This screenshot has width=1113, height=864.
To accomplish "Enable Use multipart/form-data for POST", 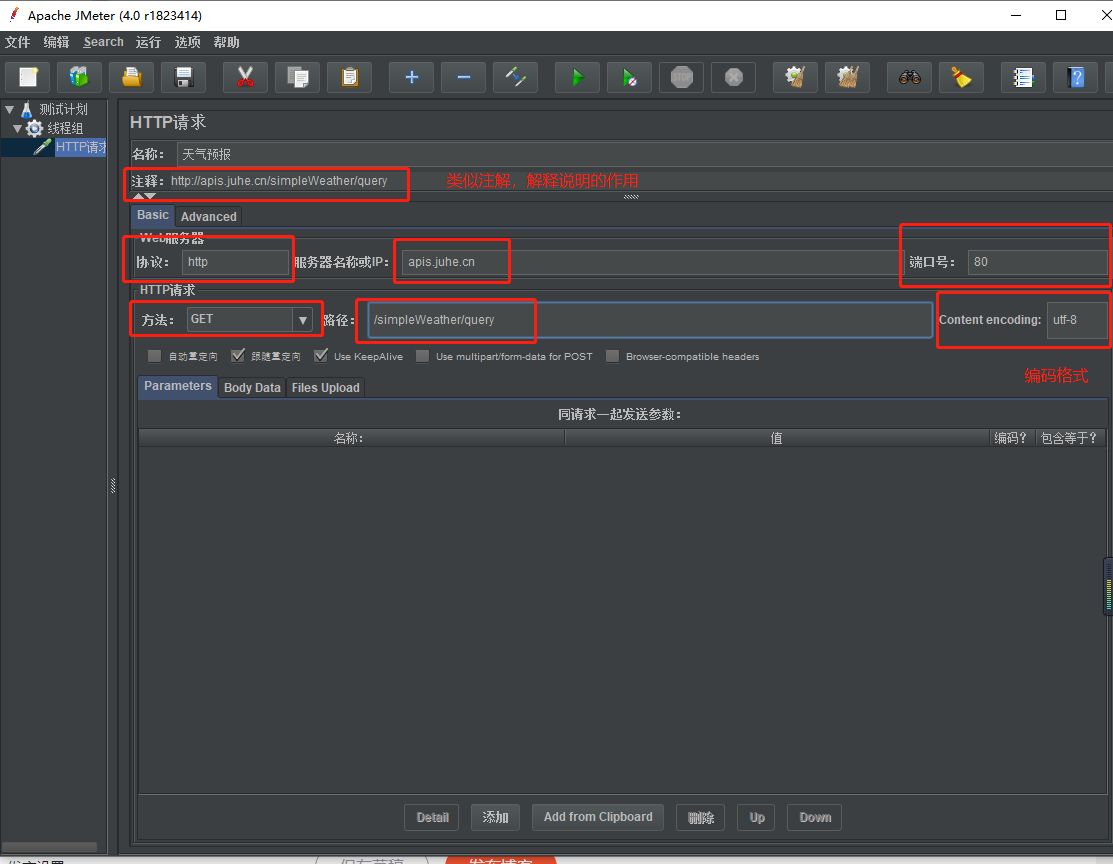I will tap(422, 356).
